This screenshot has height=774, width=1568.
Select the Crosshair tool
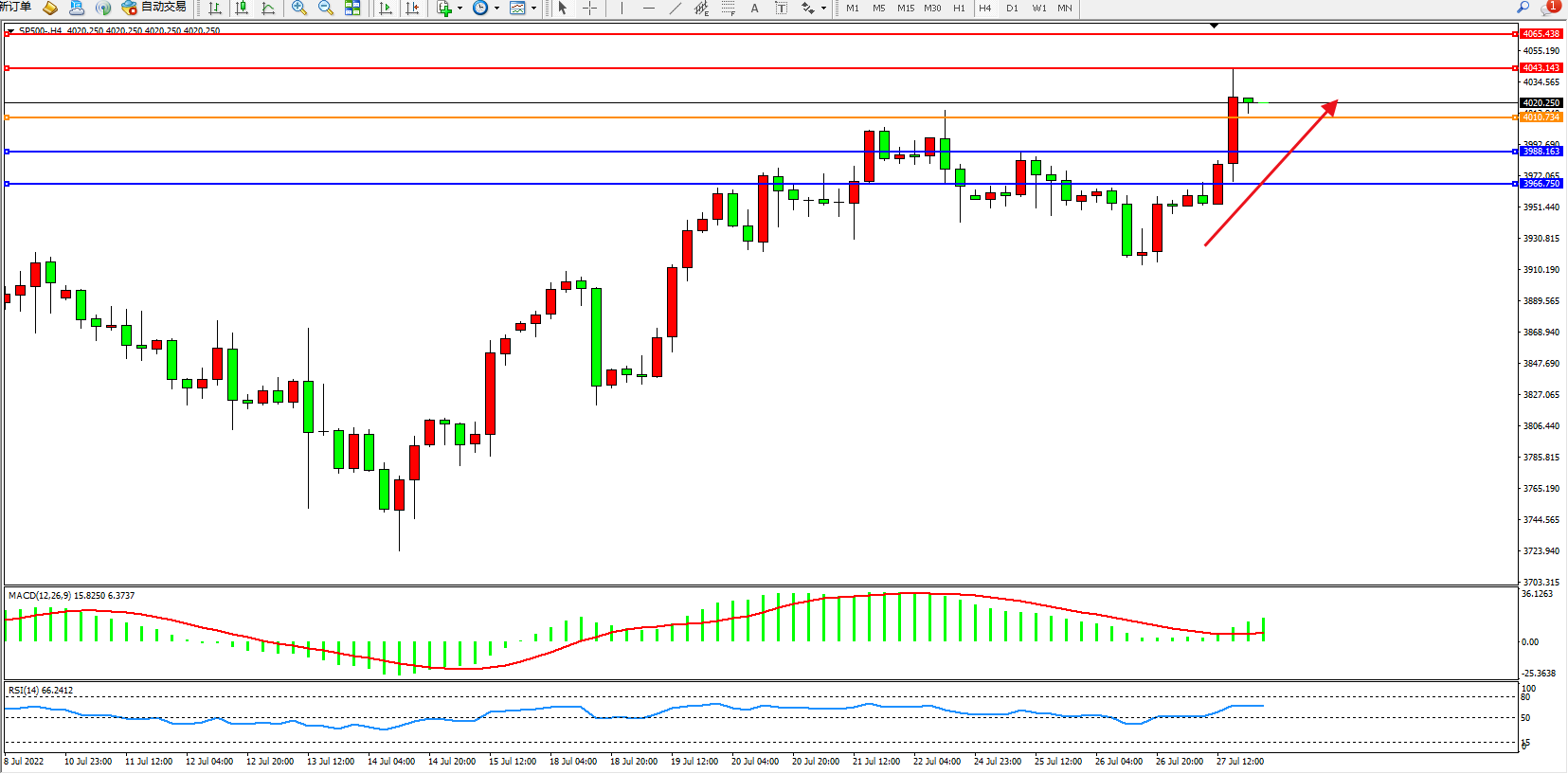click(x=589, y=9)
